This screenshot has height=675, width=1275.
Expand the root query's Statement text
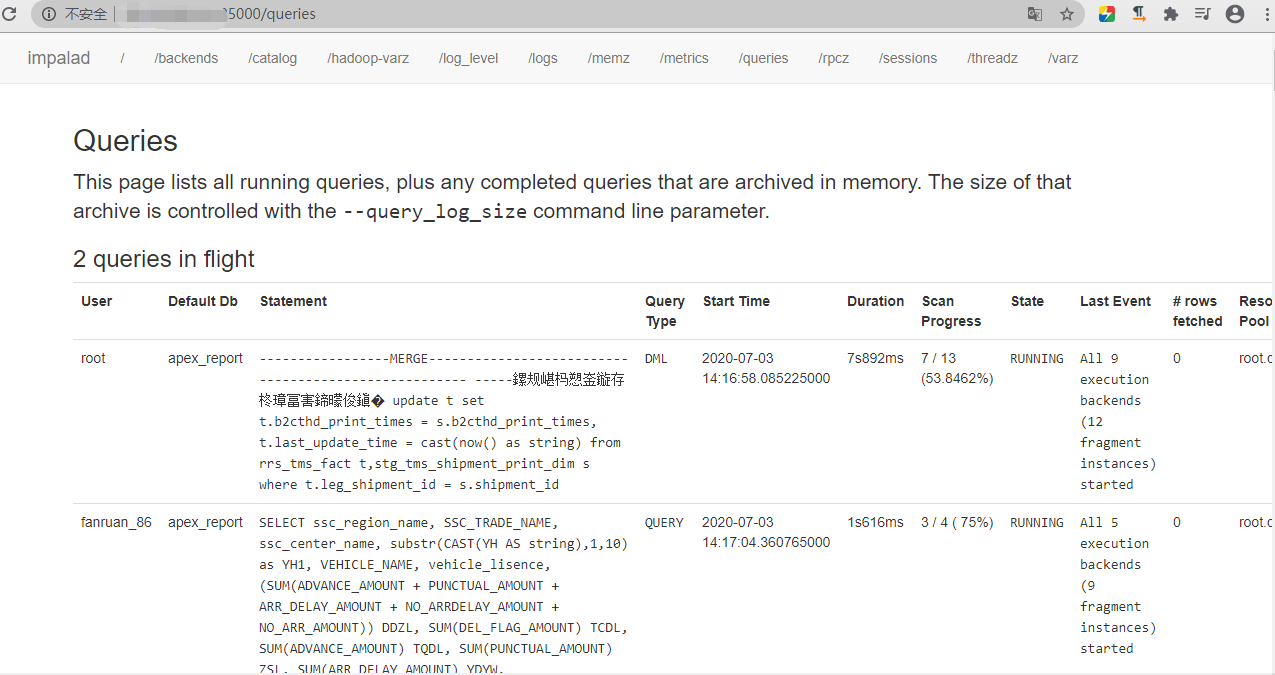pyautogui.click(x=443, y=420)
